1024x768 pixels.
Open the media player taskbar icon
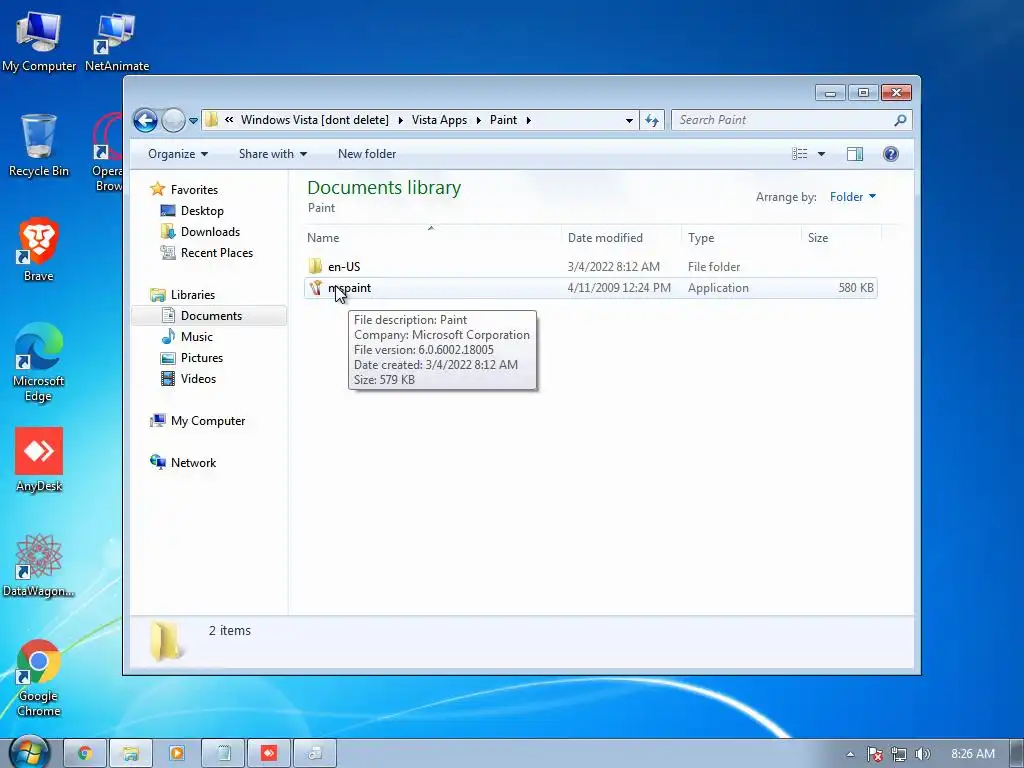176,753
